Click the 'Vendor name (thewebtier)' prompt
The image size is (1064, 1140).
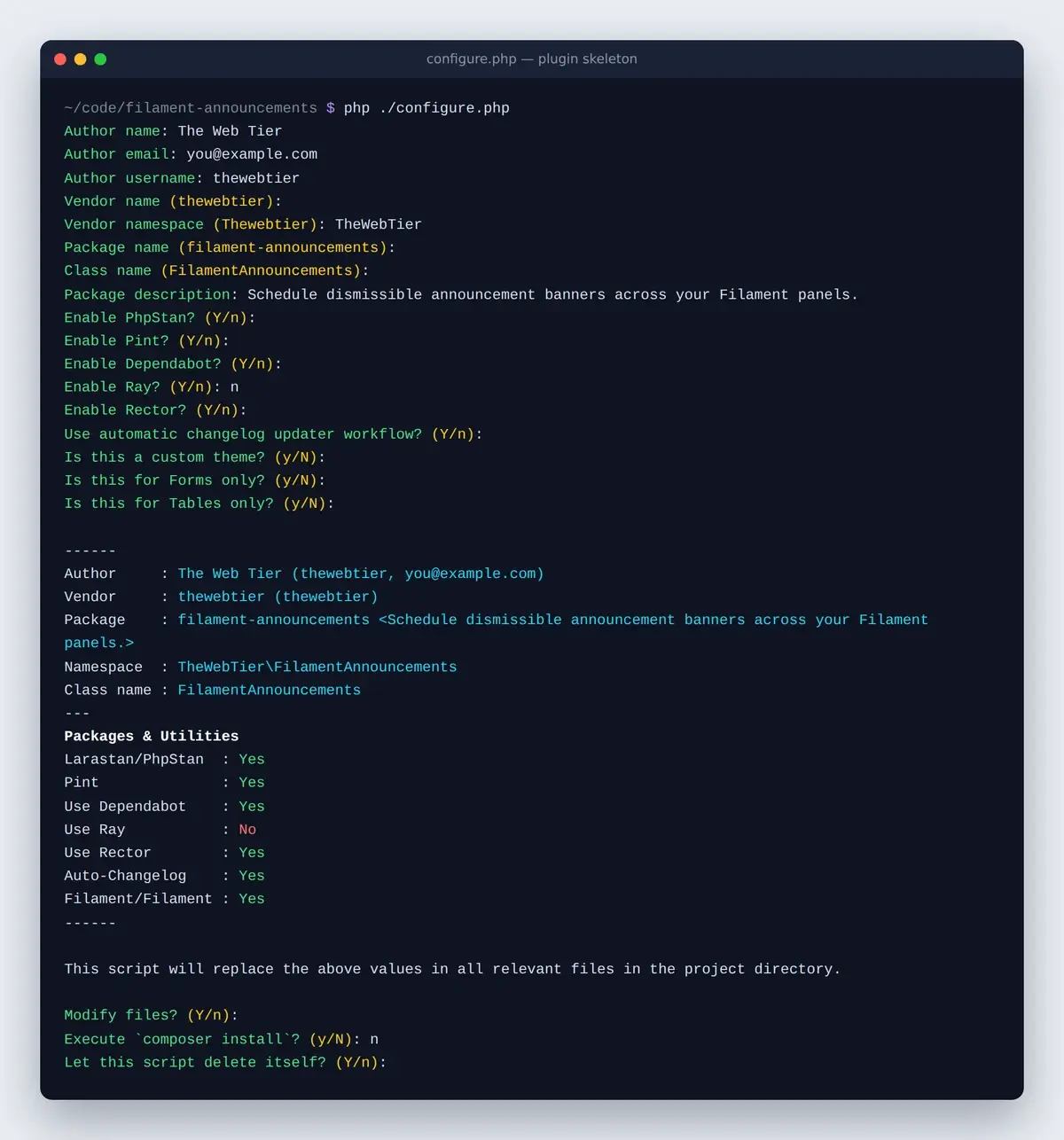pos(173,201)
